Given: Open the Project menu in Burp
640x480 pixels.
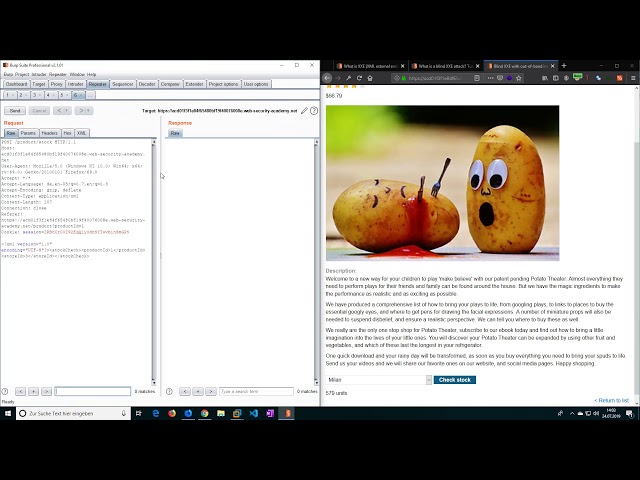Looking at the screenshot, I should point(22,75).
